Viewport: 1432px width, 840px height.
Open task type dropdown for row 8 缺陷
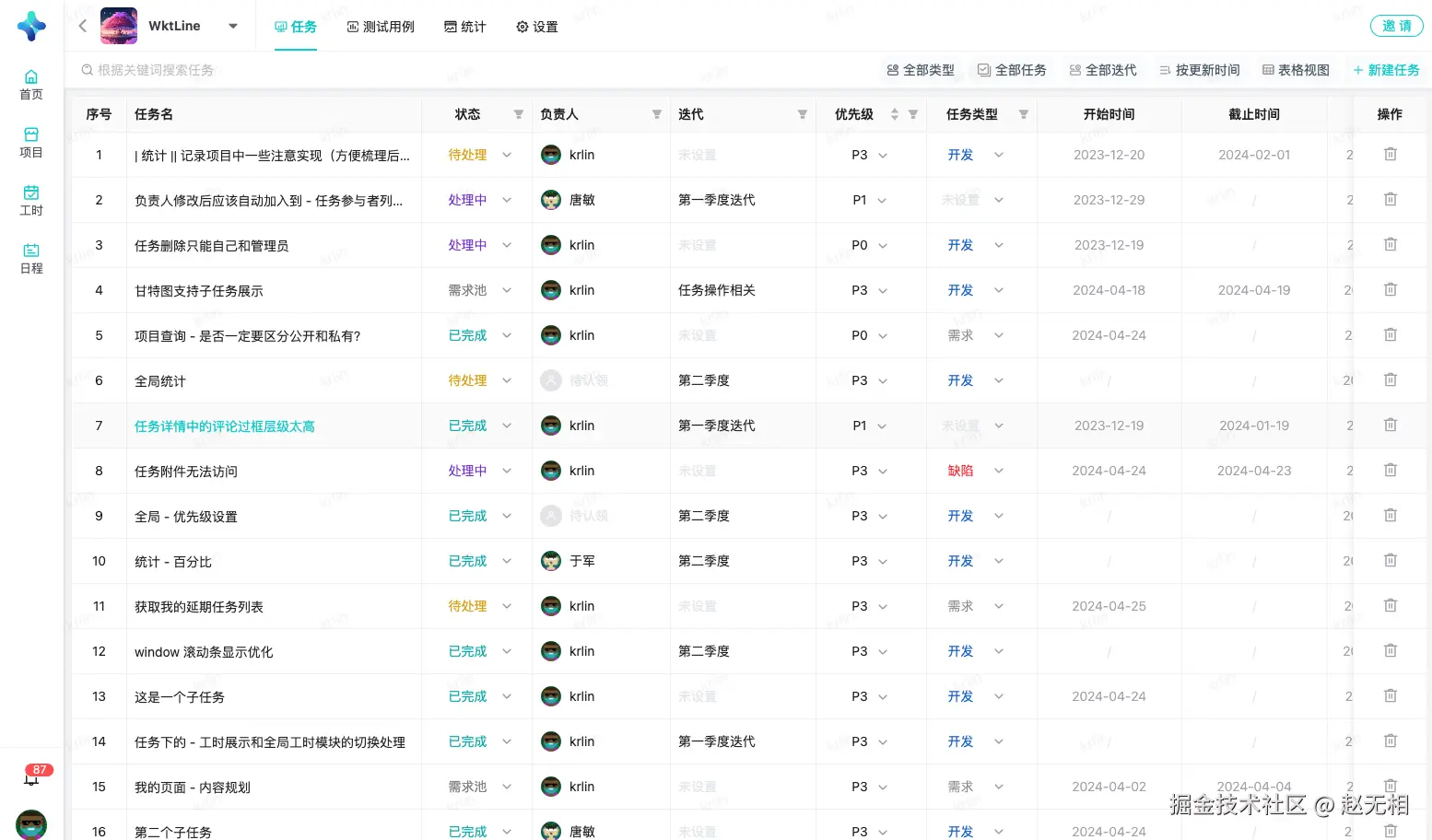(999, 471)
